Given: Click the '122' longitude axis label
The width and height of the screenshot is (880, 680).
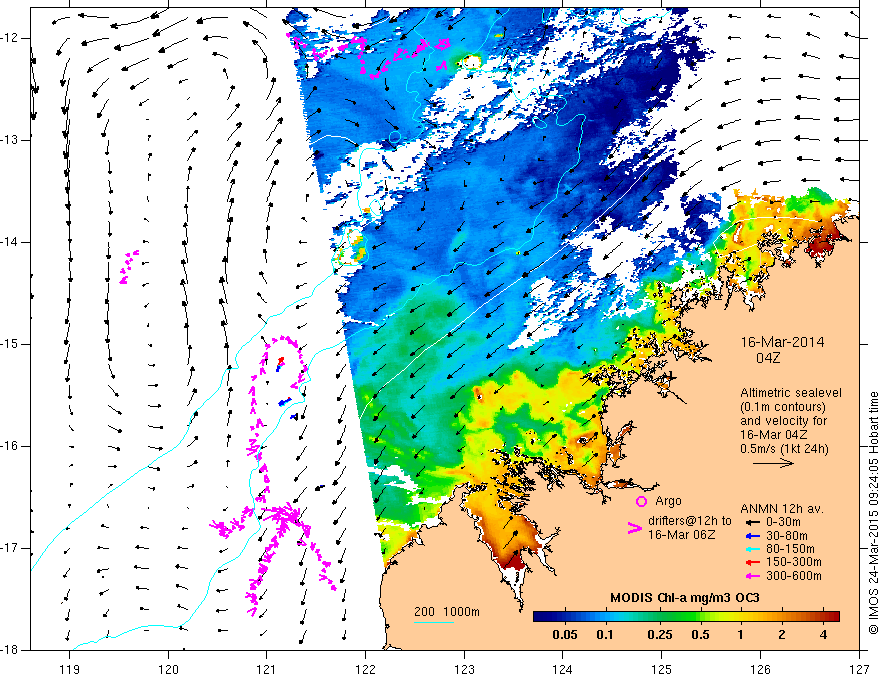Looking at the screenshot, I should [x=365, y=669].
